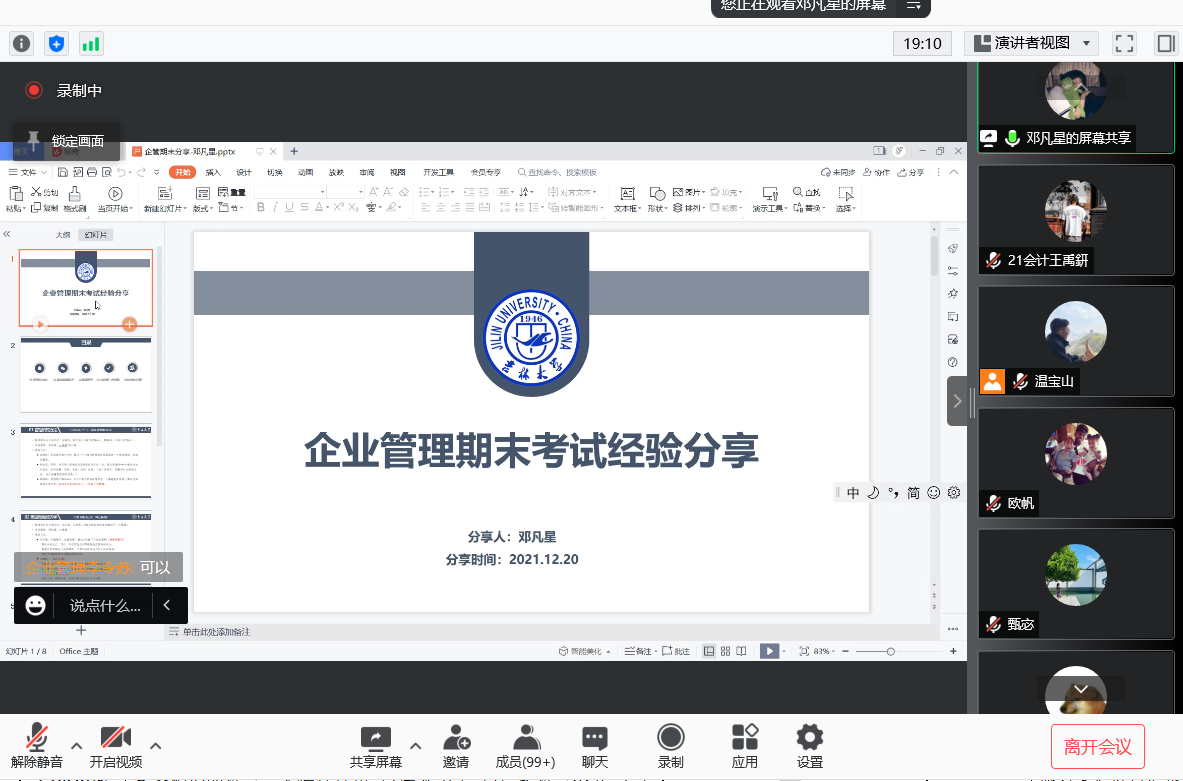Click the IME settings gear icon

coord(954,493)
